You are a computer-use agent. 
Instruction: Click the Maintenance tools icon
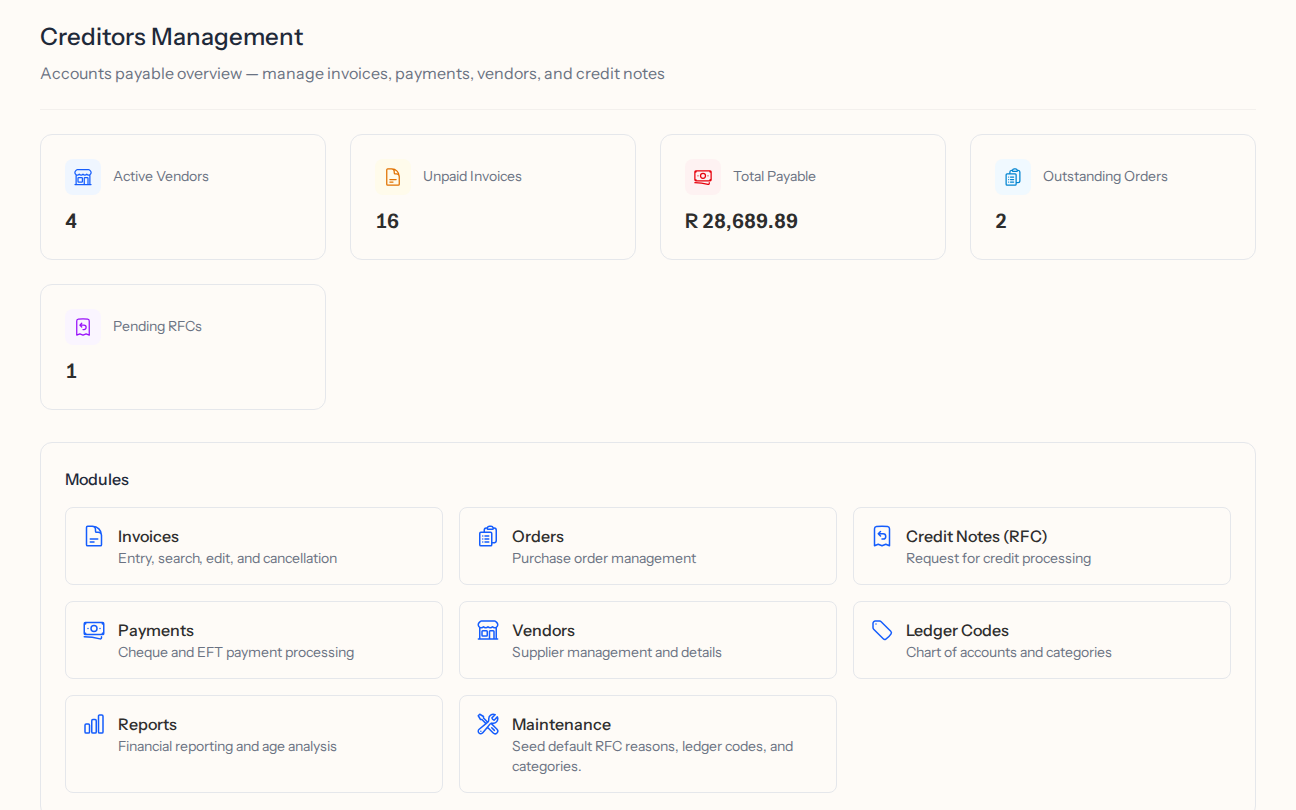coord(488,724)
